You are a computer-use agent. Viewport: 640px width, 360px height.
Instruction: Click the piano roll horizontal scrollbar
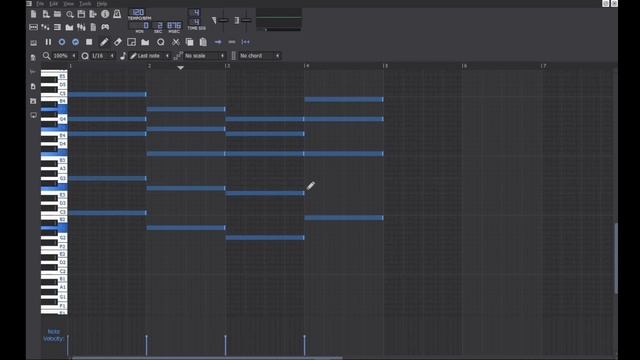[207, 358]
